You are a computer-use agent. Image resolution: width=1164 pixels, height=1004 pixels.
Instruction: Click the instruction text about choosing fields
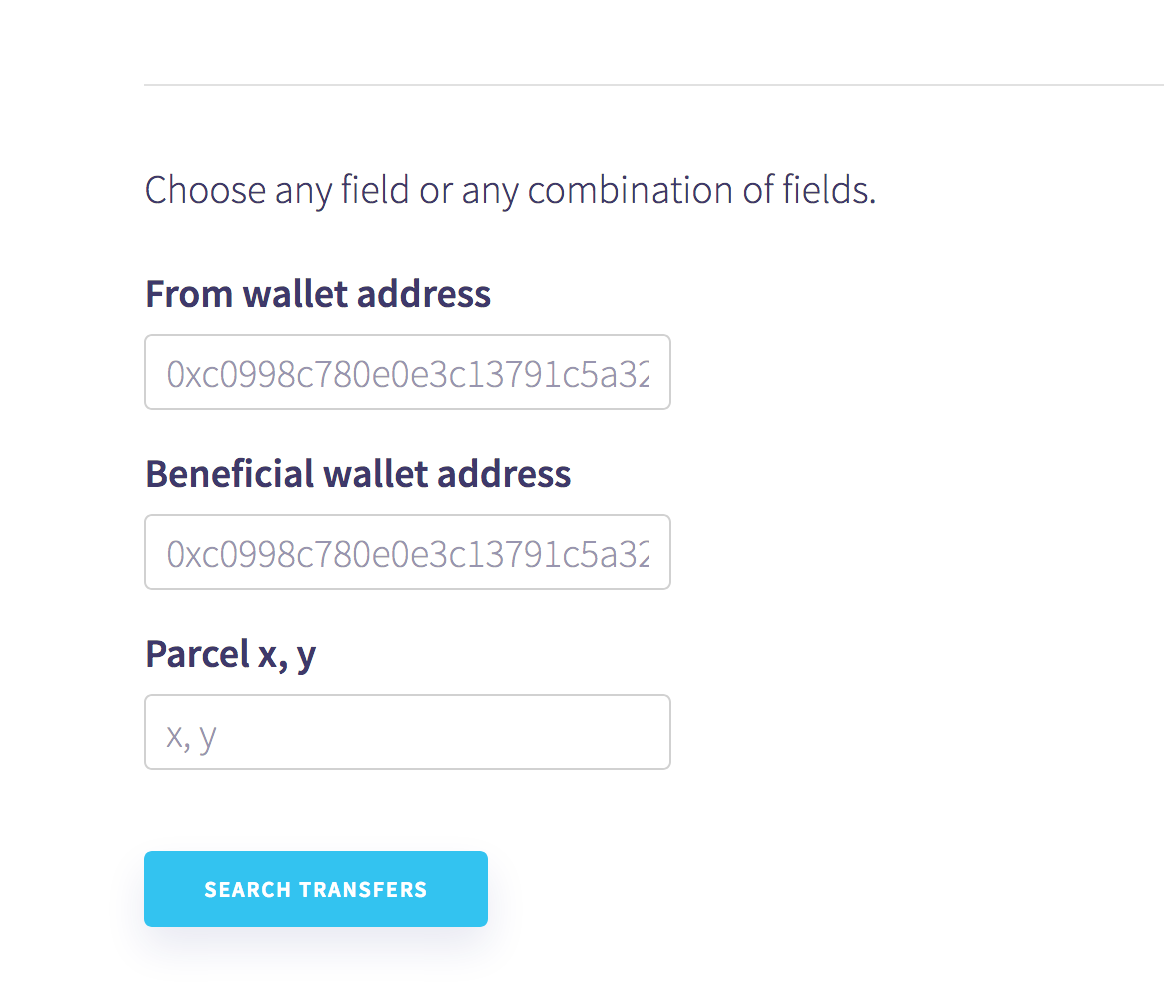click(x=510, y=189)
